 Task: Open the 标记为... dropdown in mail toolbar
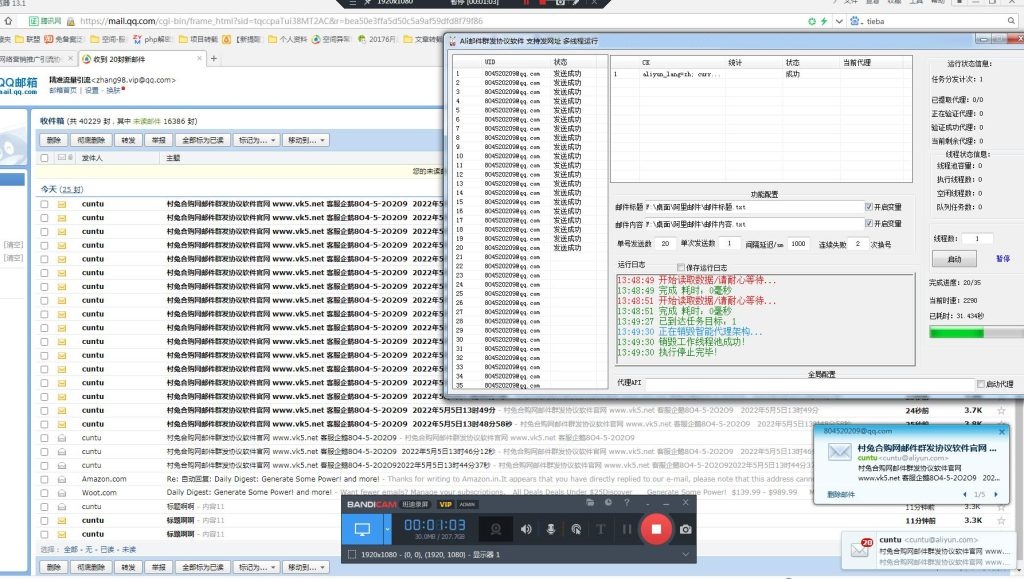coord(255,140)
